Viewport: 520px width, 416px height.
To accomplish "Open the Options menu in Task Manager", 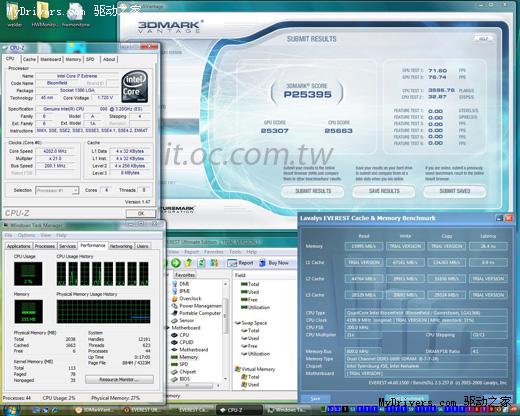I will pos(26,235).
